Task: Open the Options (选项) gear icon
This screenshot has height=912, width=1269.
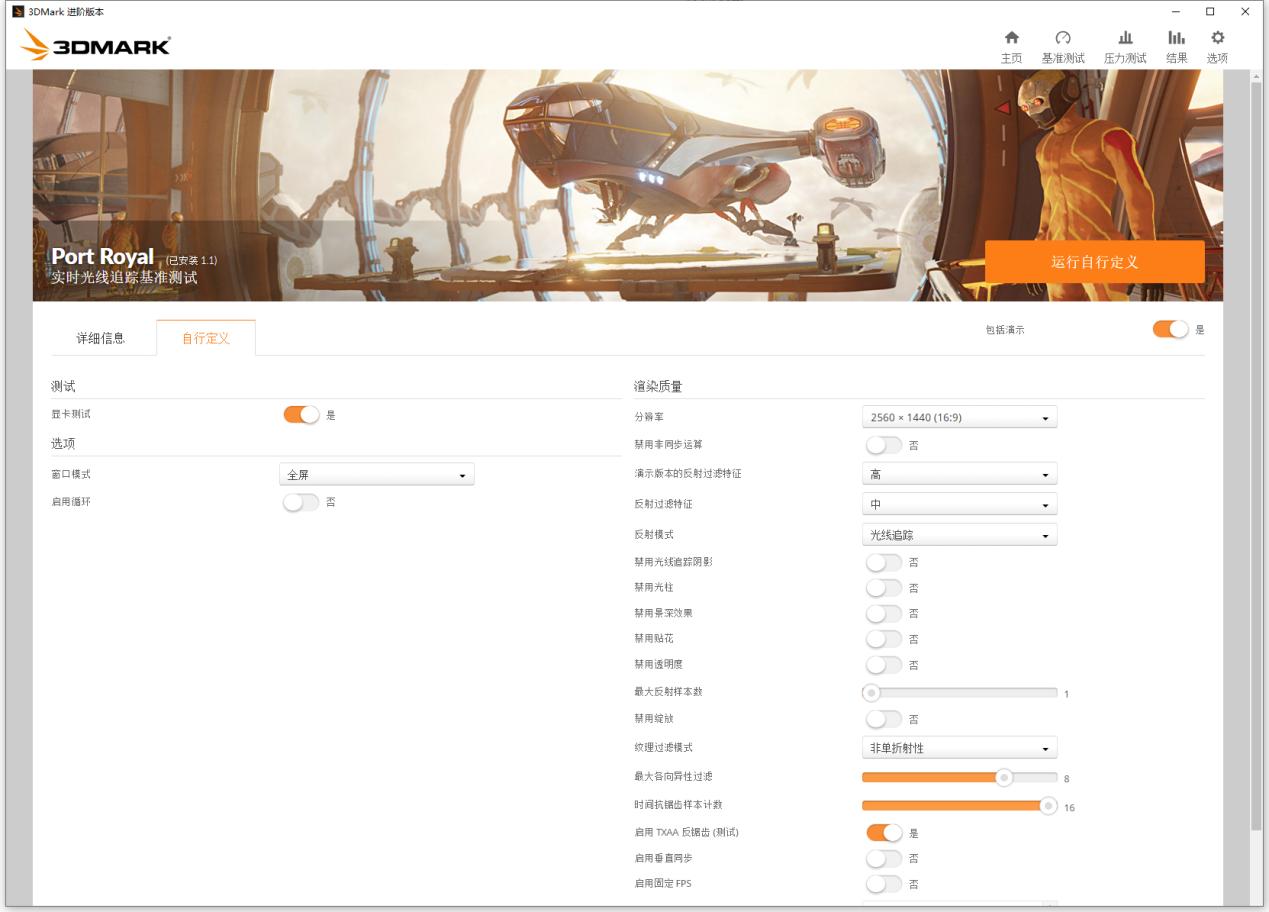Action: (1217, 37)
